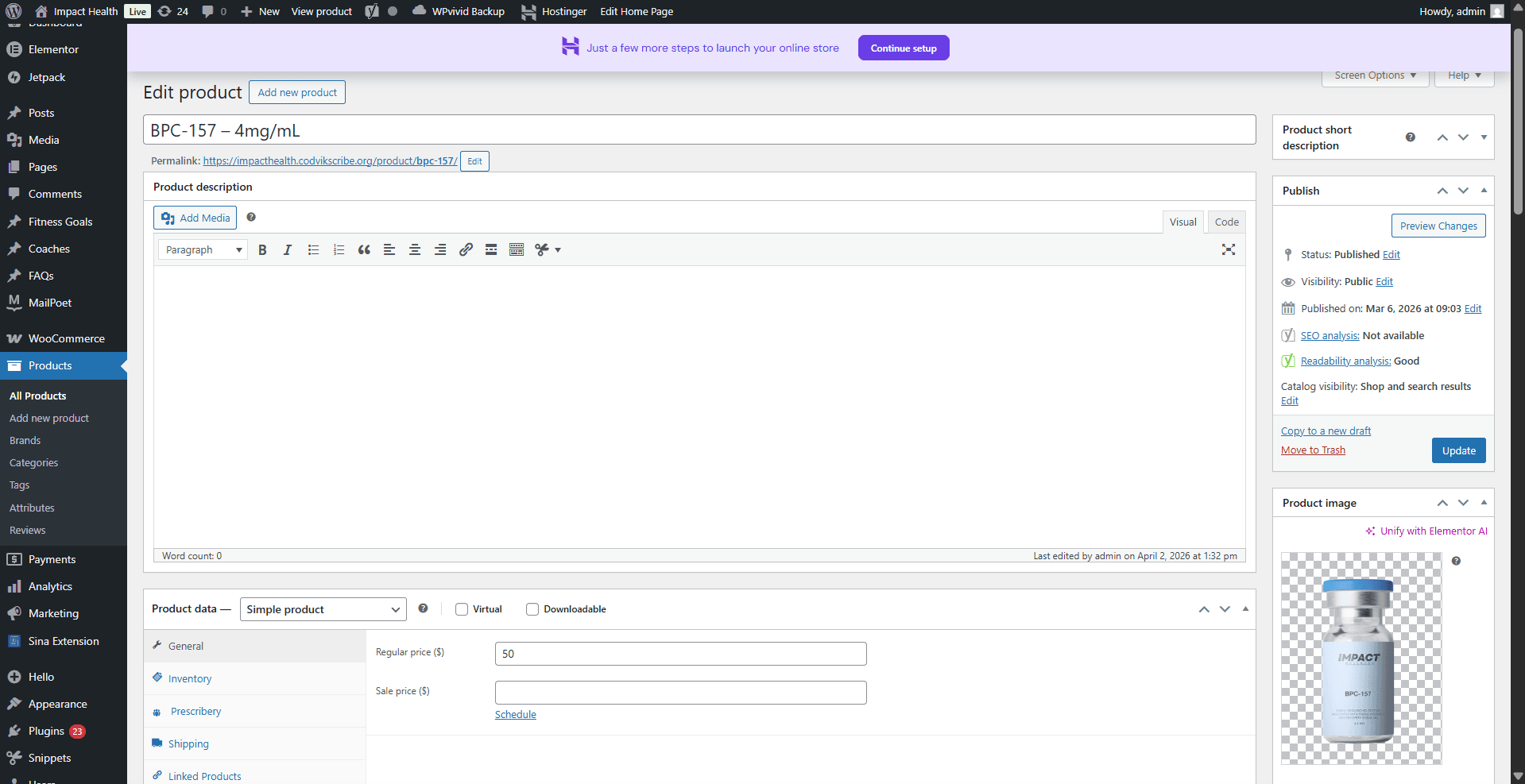Expand the Help dropdown tab
The image size is (1525, 784).
pyautogui.click(x=1465, y=75)
